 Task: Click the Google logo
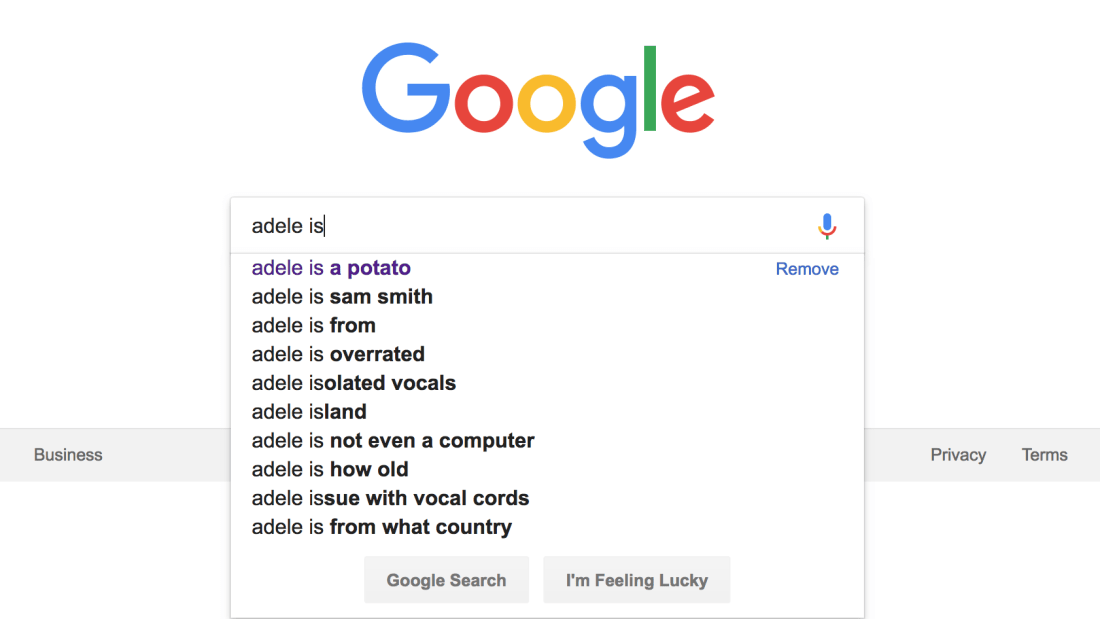538,100
